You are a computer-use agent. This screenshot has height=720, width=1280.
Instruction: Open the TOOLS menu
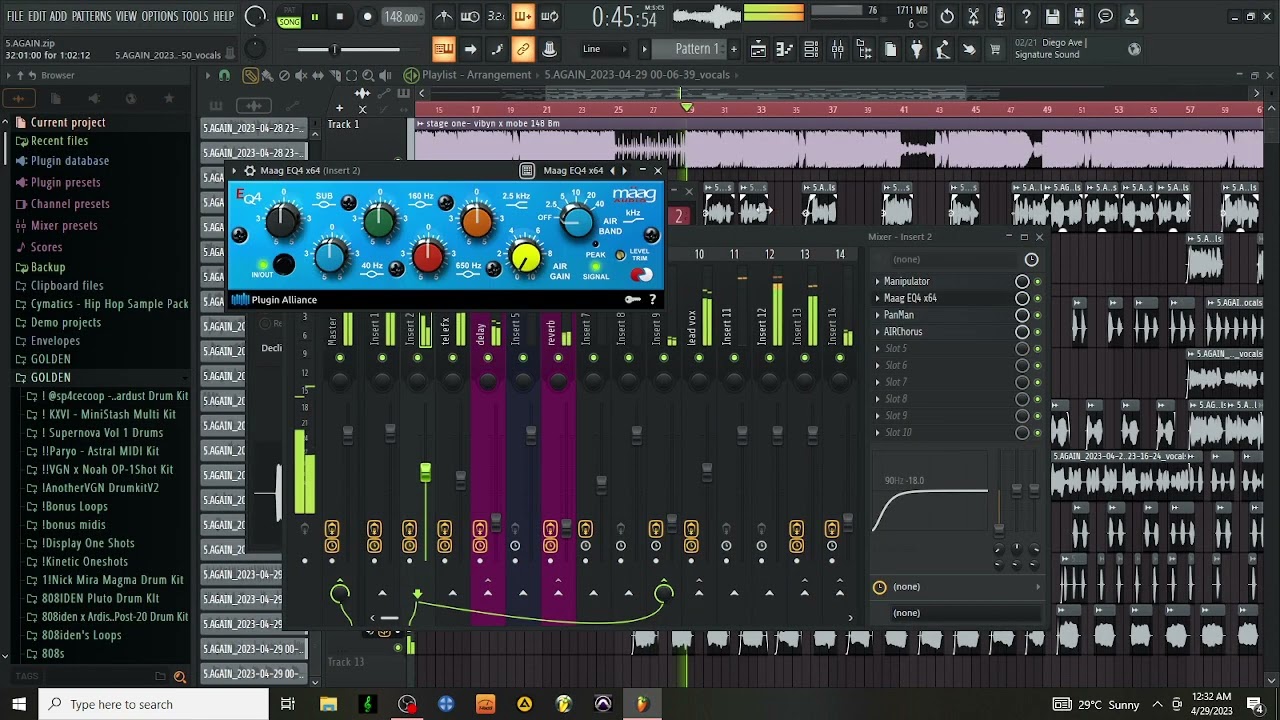195,16
